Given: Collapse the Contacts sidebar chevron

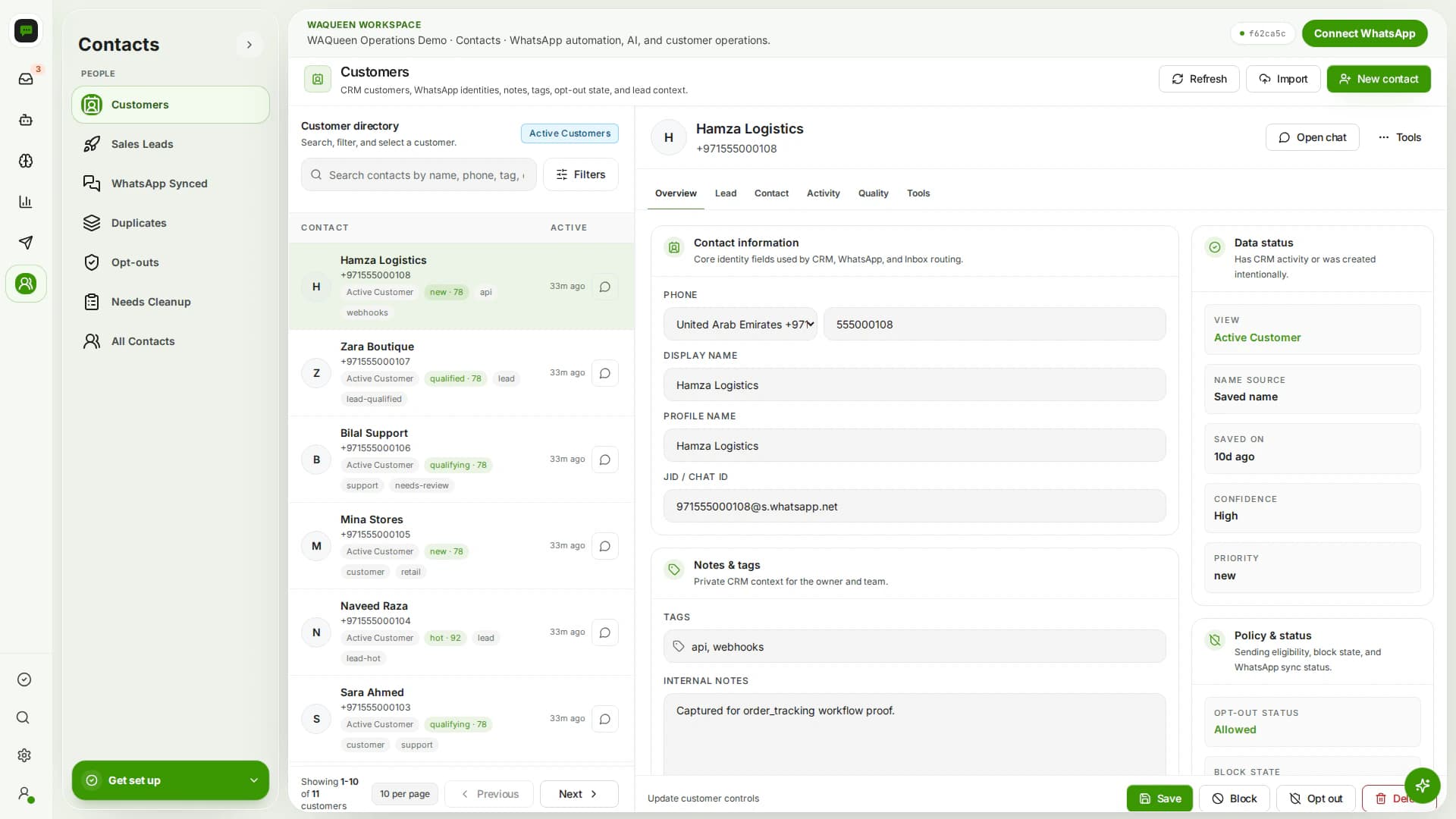Looking at the screenshot, I should pos(249,45).
